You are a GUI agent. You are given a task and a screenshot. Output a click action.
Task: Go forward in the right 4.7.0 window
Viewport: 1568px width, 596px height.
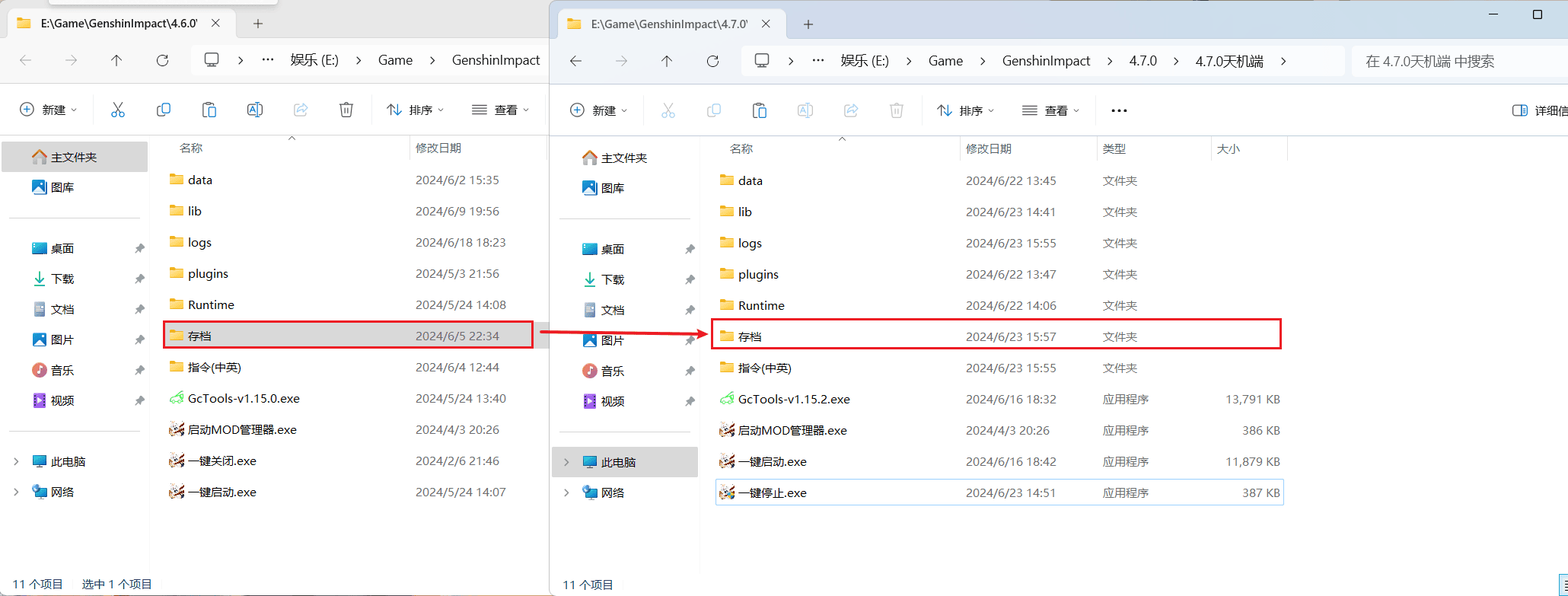coord(622,61)
